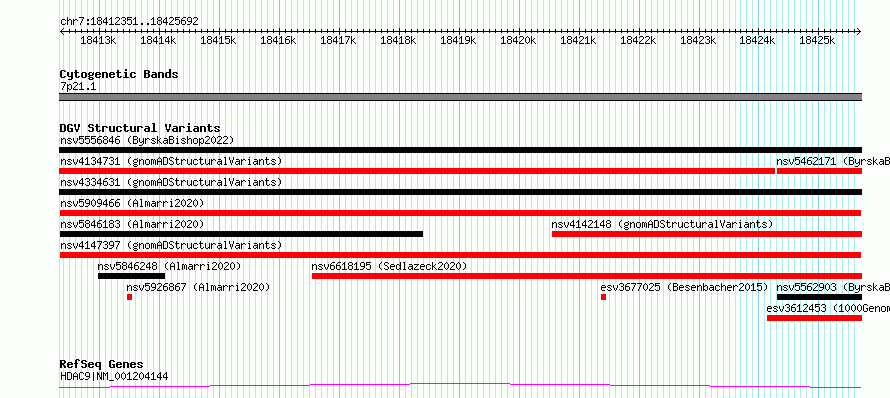The height and width of the screenshot is (398, 890).
Task: Click the 18413k ruler position
Action: [x=99, y=40]
